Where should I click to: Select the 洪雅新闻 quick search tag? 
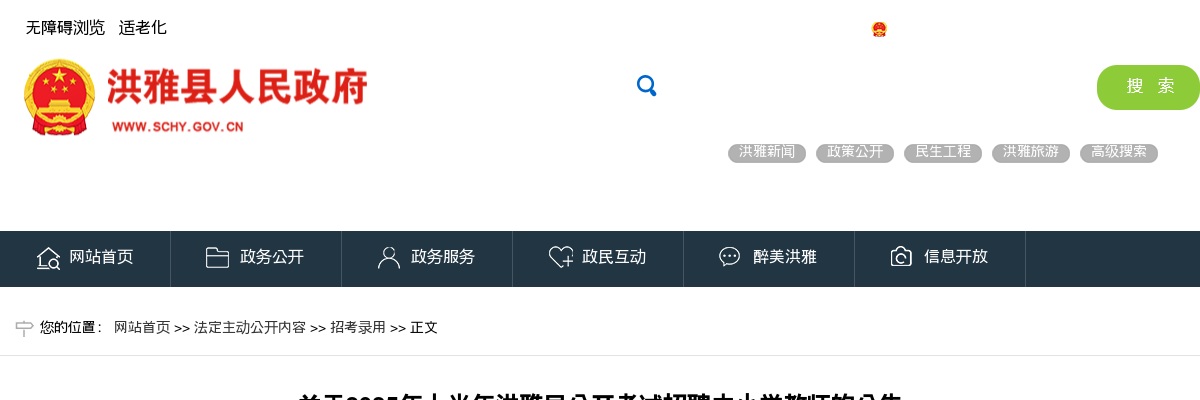click(767, 152)
